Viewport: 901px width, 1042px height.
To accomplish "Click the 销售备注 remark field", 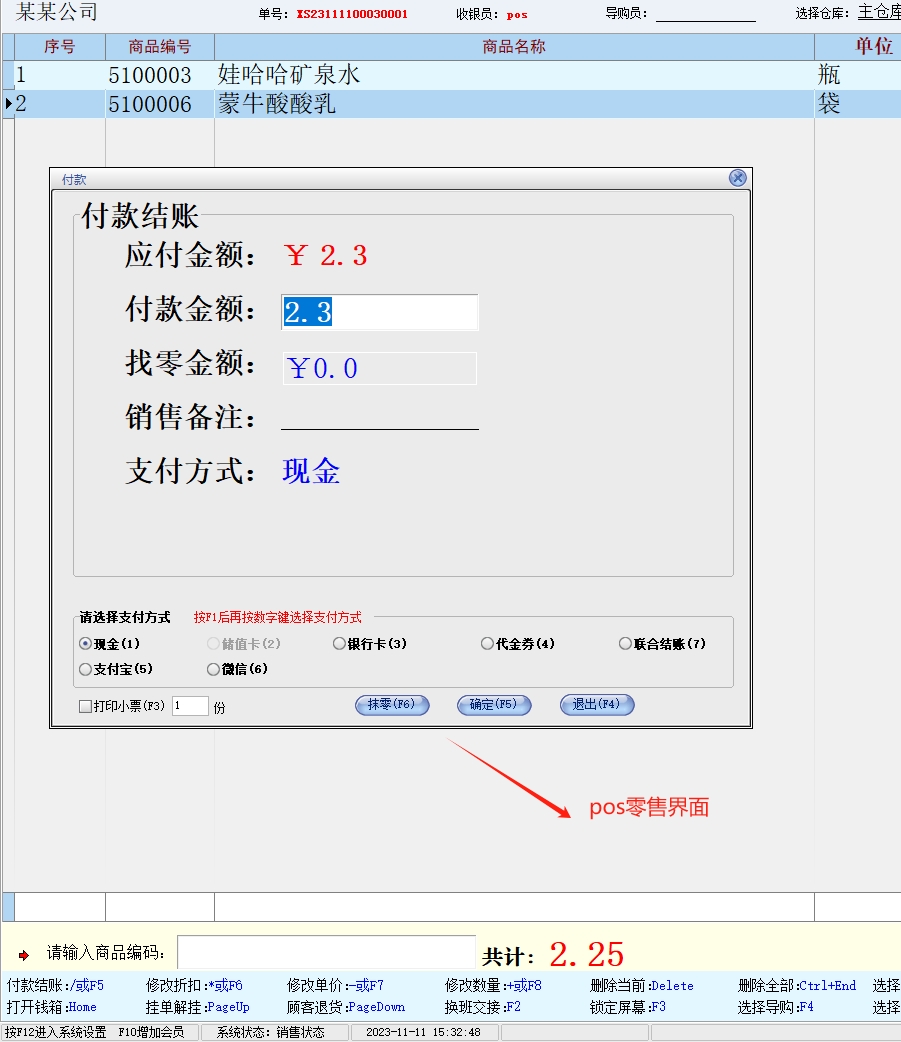I will [x=379, y=417].
